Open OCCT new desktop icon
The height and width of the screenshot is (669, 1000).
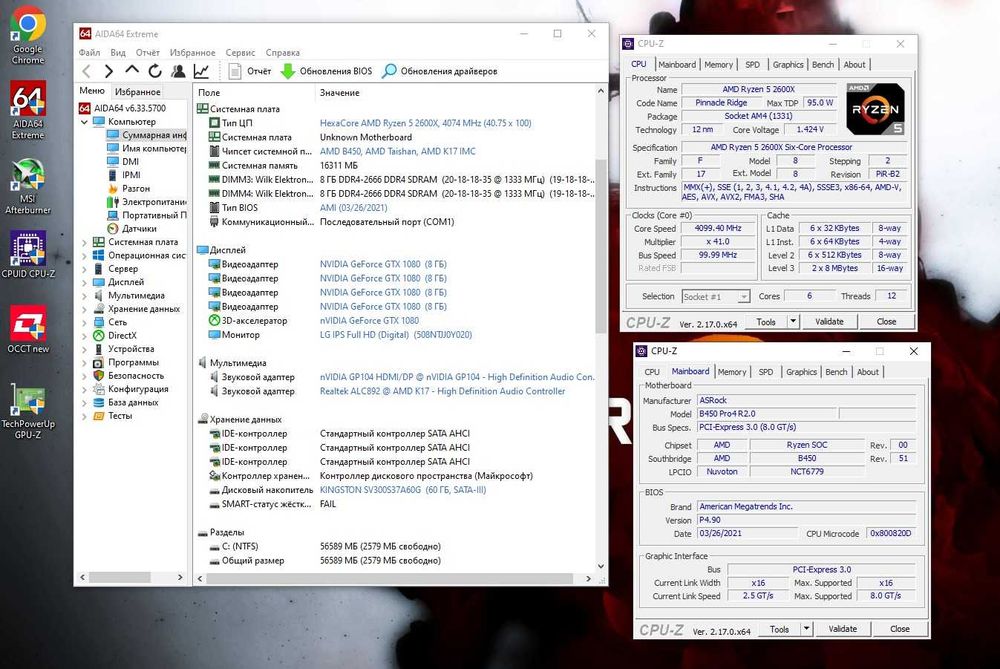coord(28,329)
